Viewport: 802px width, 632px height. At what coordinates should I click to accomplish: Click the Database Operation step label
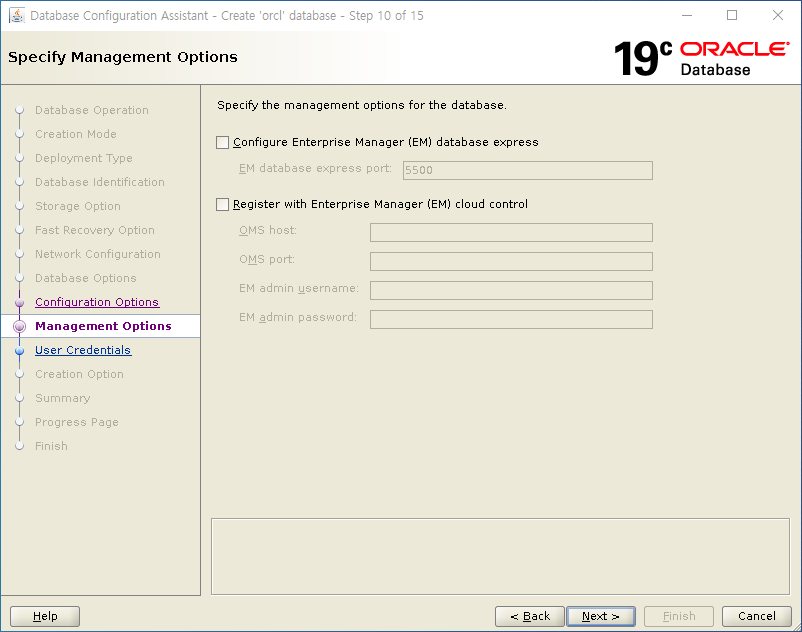point(92,110)
